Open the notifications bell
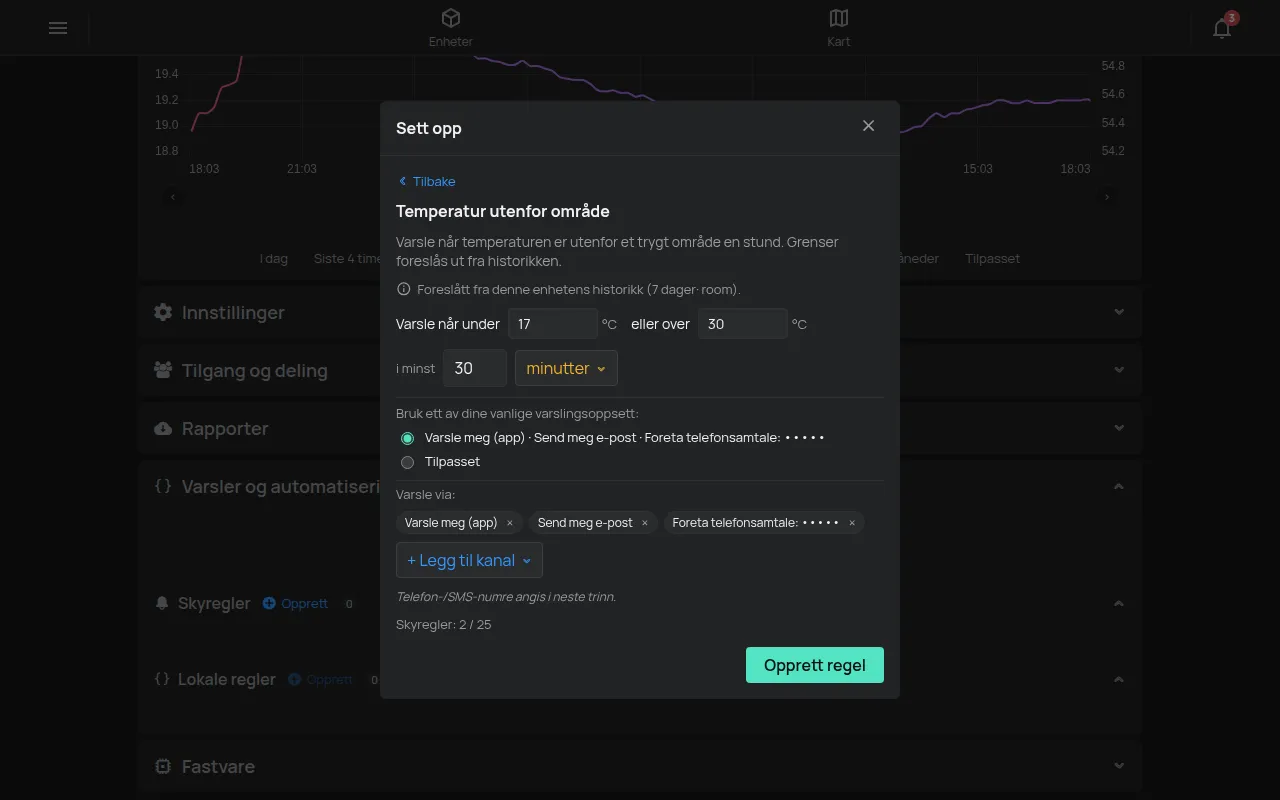The width and height of the screenshot is (1280, 800). pos(1222,28)
